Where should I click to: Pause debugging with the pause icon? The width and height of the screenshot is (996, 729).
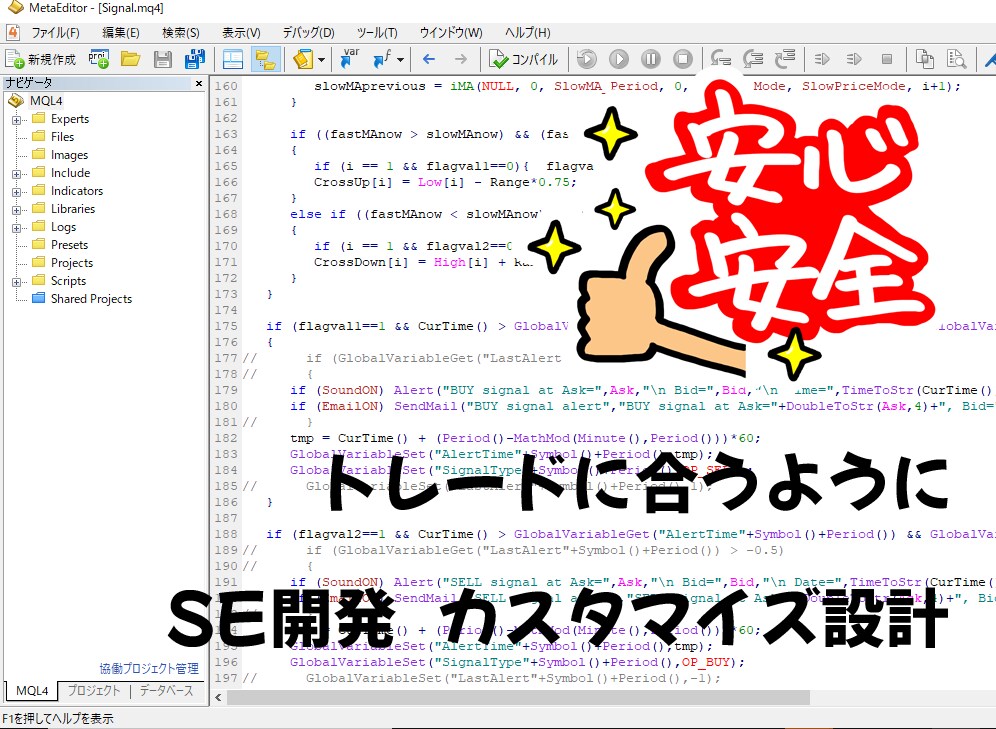tap(650, 60)
